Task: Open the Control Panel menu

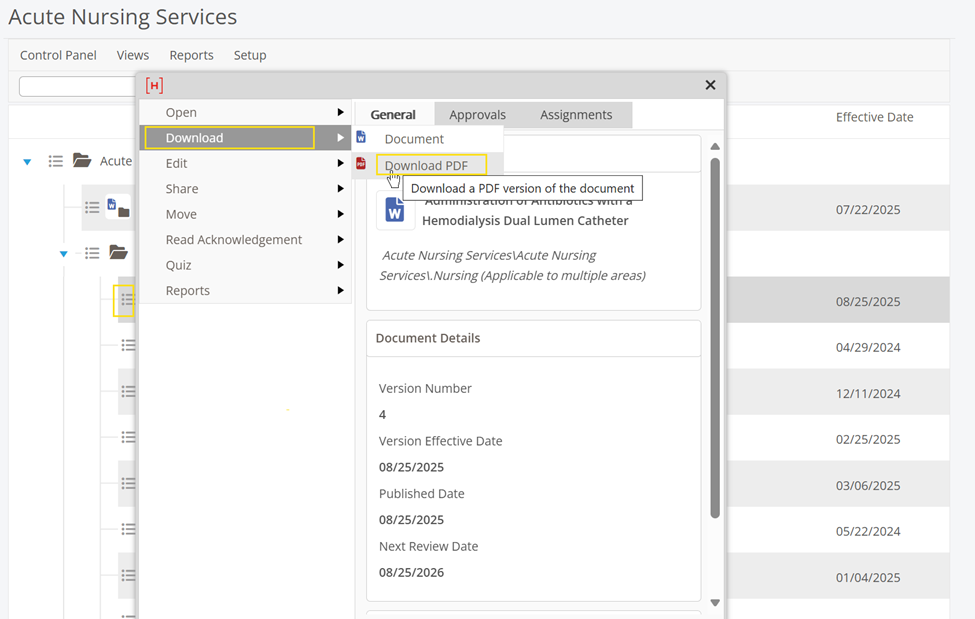Action: (x=58, y=55)
